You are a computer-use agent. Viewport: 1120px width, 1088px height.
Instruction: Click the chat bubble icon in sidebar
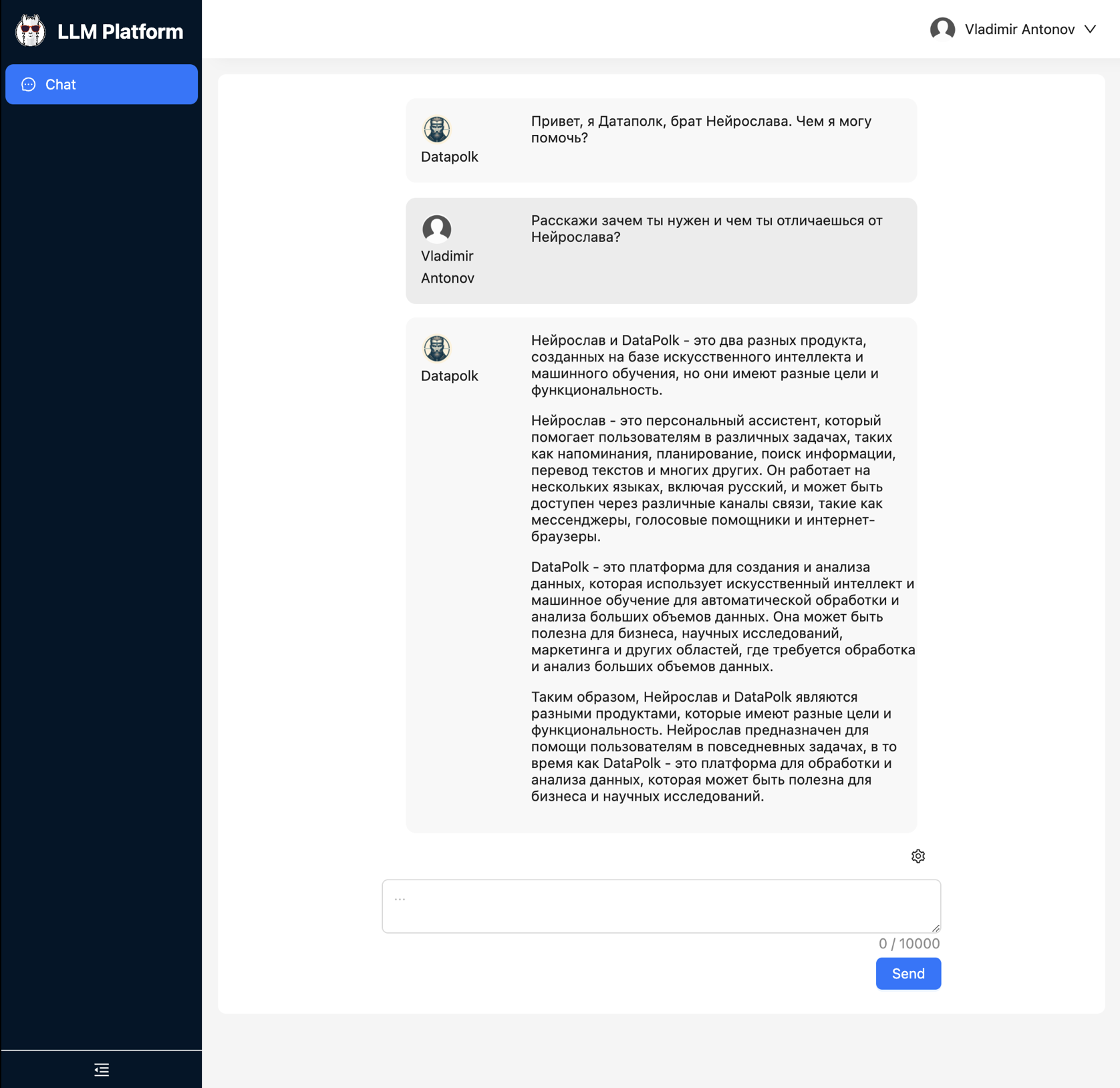point(29,84)
